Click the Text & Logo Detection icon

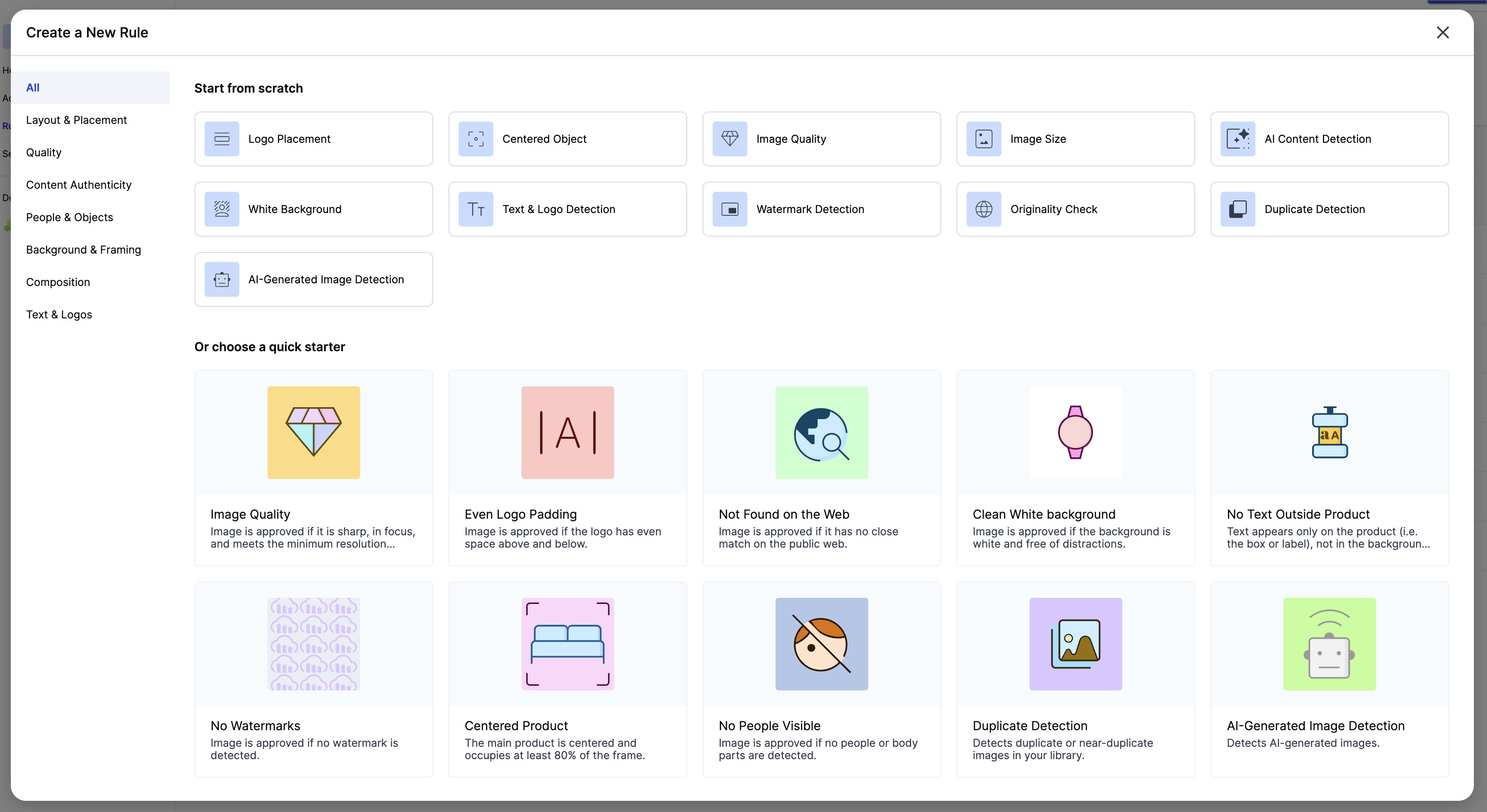click(476, 209)
